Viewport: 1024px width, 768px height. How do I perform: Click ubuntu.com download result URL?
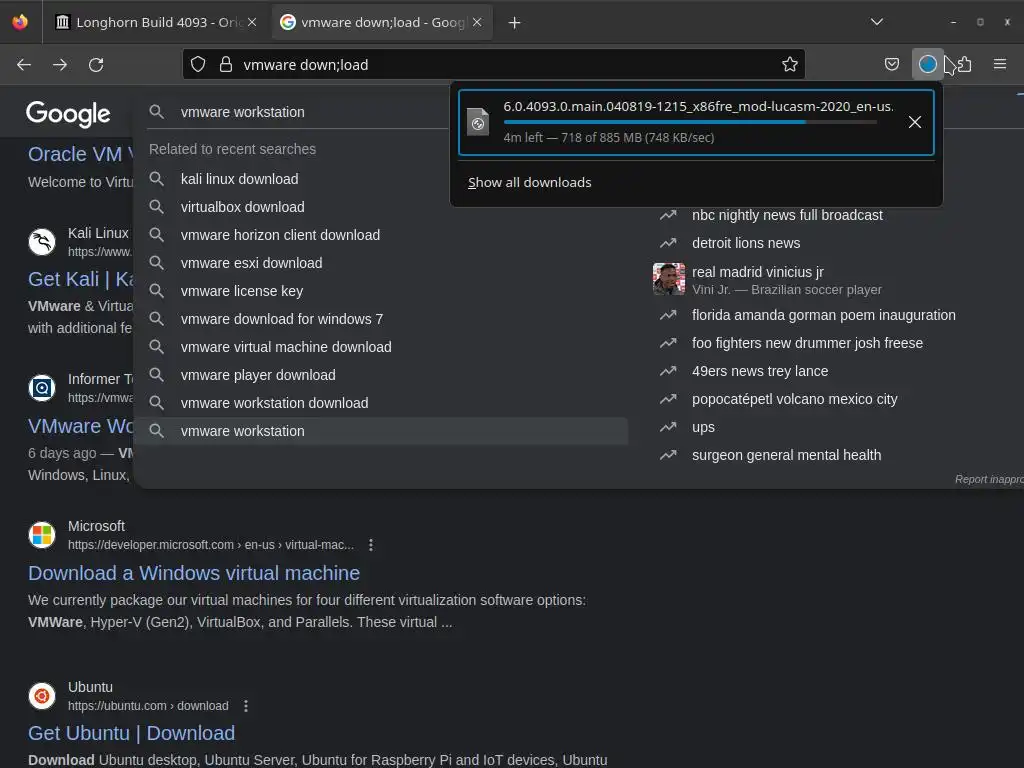[148, 706]
